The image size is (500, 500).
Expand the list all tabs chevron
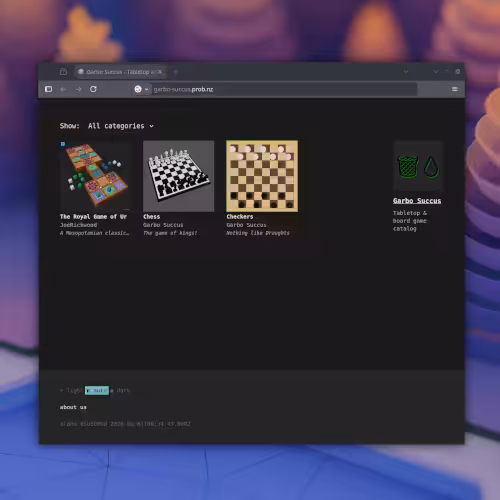coord(406,72)
